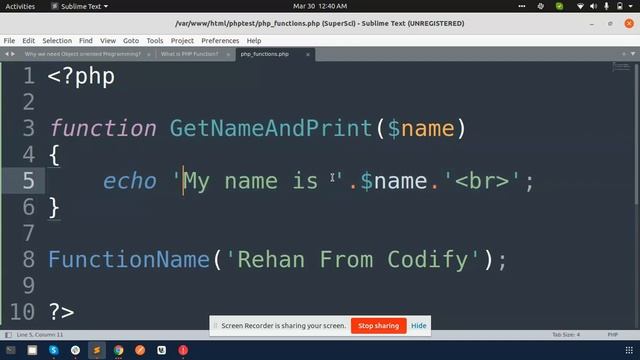Click the microphone indicator icon

[x=606, y=6]
